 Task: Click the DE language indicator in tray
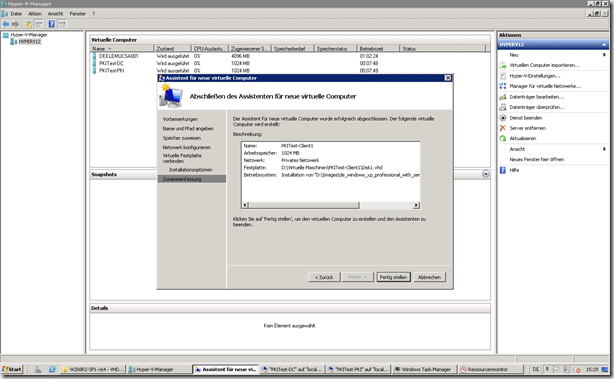[536, 369]
